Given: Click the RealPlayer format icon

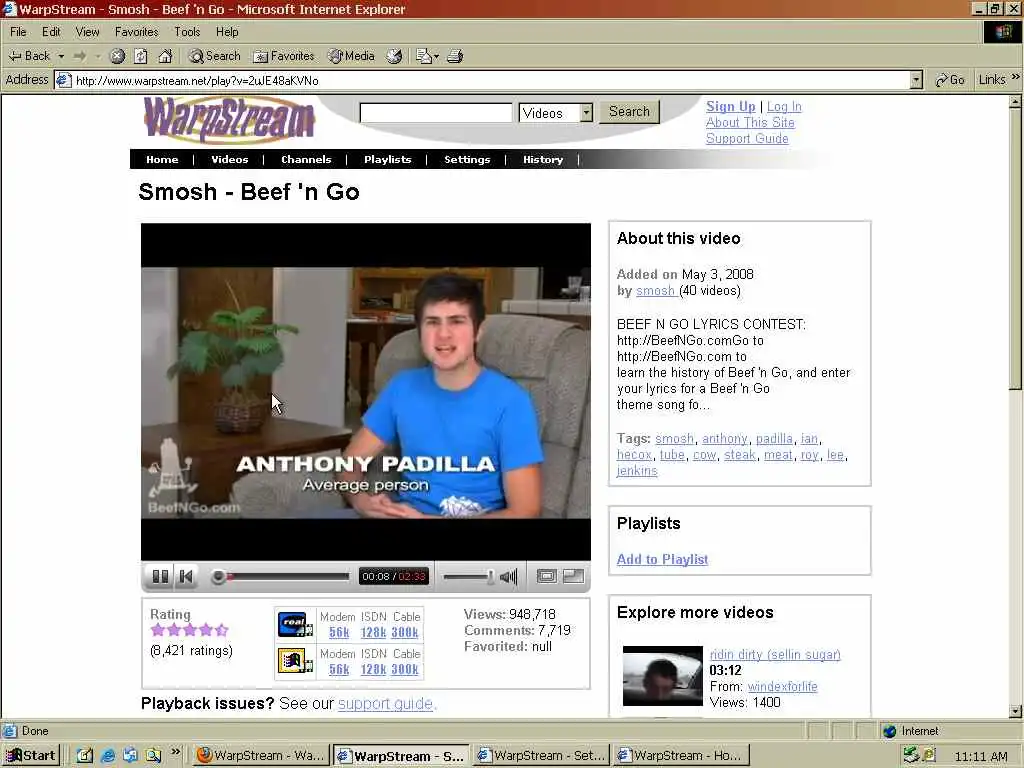Looking at the screenshot, I should [x=295, y=624].
